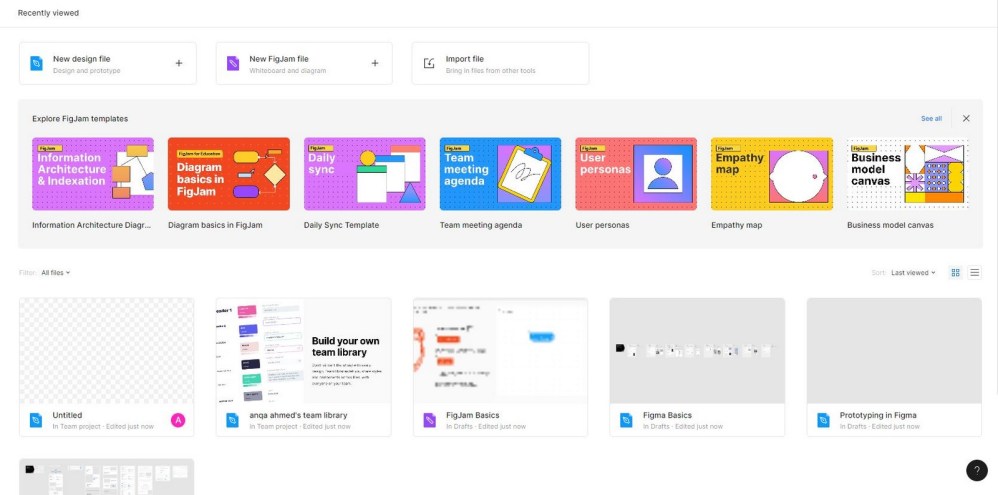Image resolution: width=998 pixels, height=495 pixels.
Task: Open the Empathy map template thumbnail
Action: tap(772, 174)
